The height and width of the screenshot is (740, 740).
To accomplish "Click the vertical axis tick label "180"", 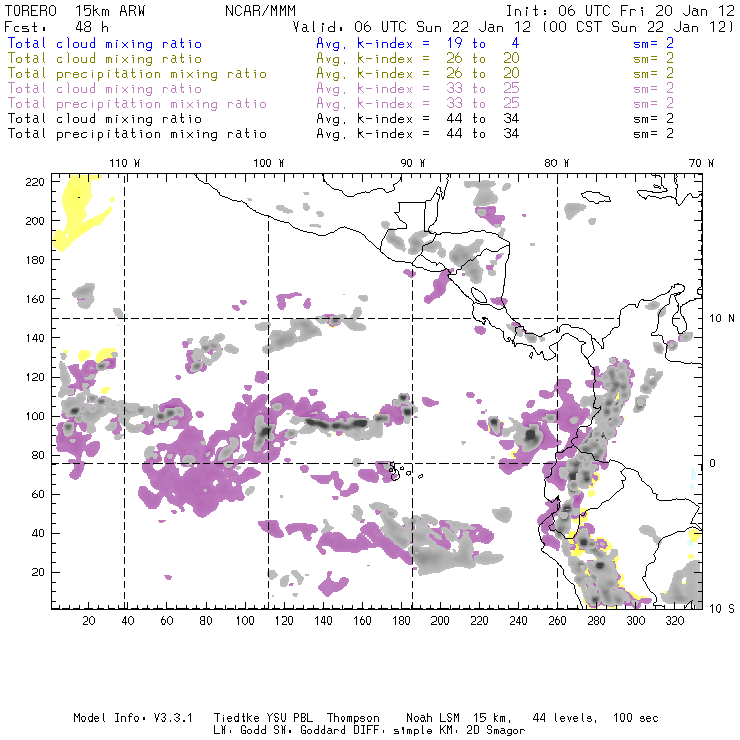I will [35, 260].
